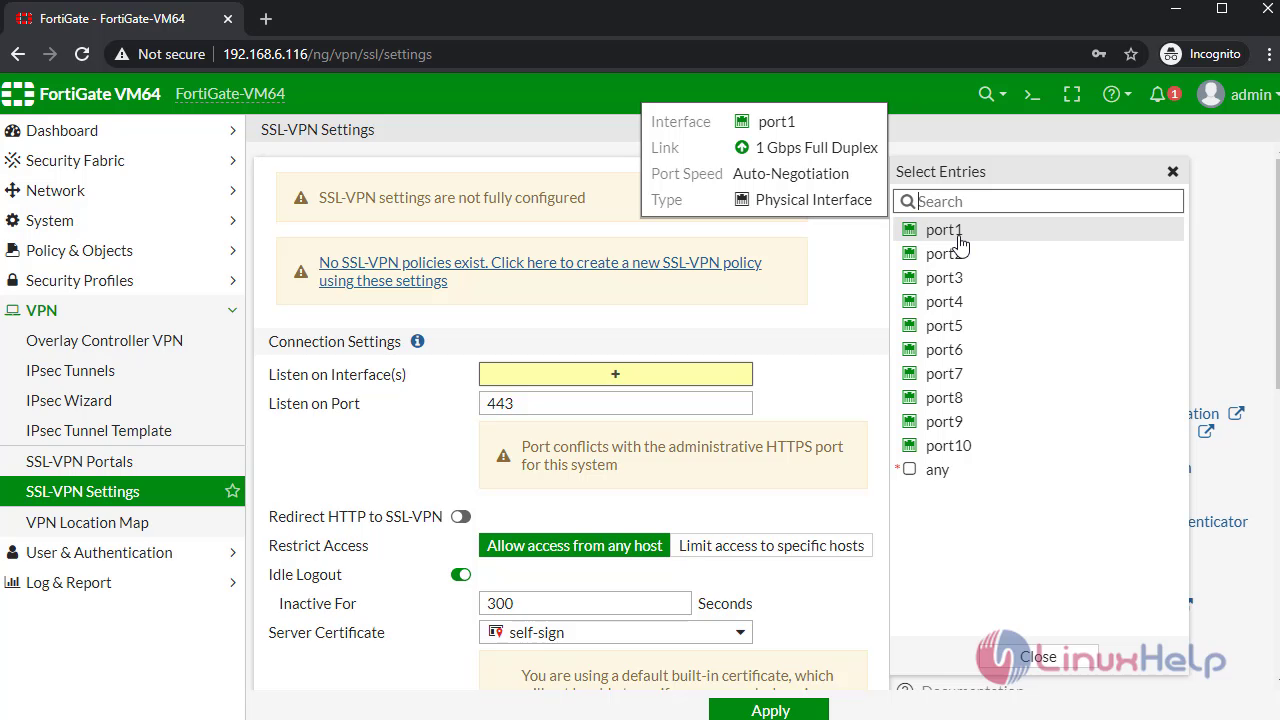Image resolution: width=1280 pixels, height=720 pixels.
Task: Click the password key icon in address bar
Action: pyautogui.click(x=1098, y=54)
